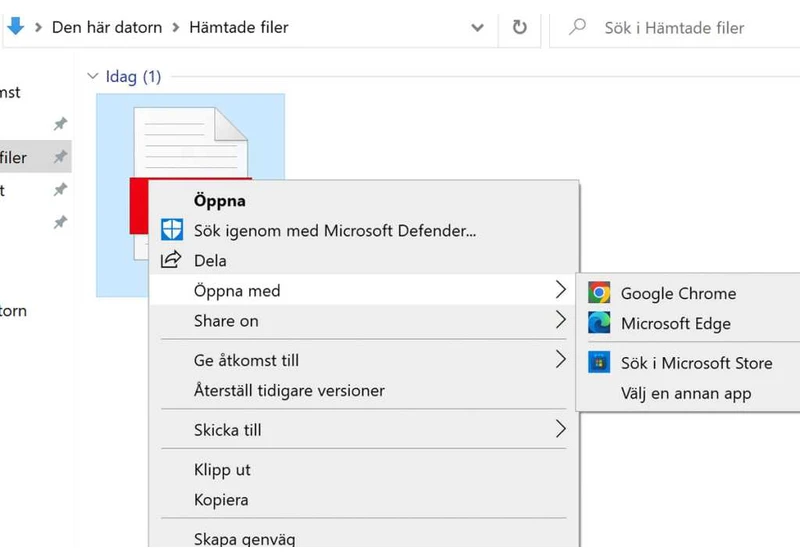Click the refresh icon beside address bar

(519, 27)
